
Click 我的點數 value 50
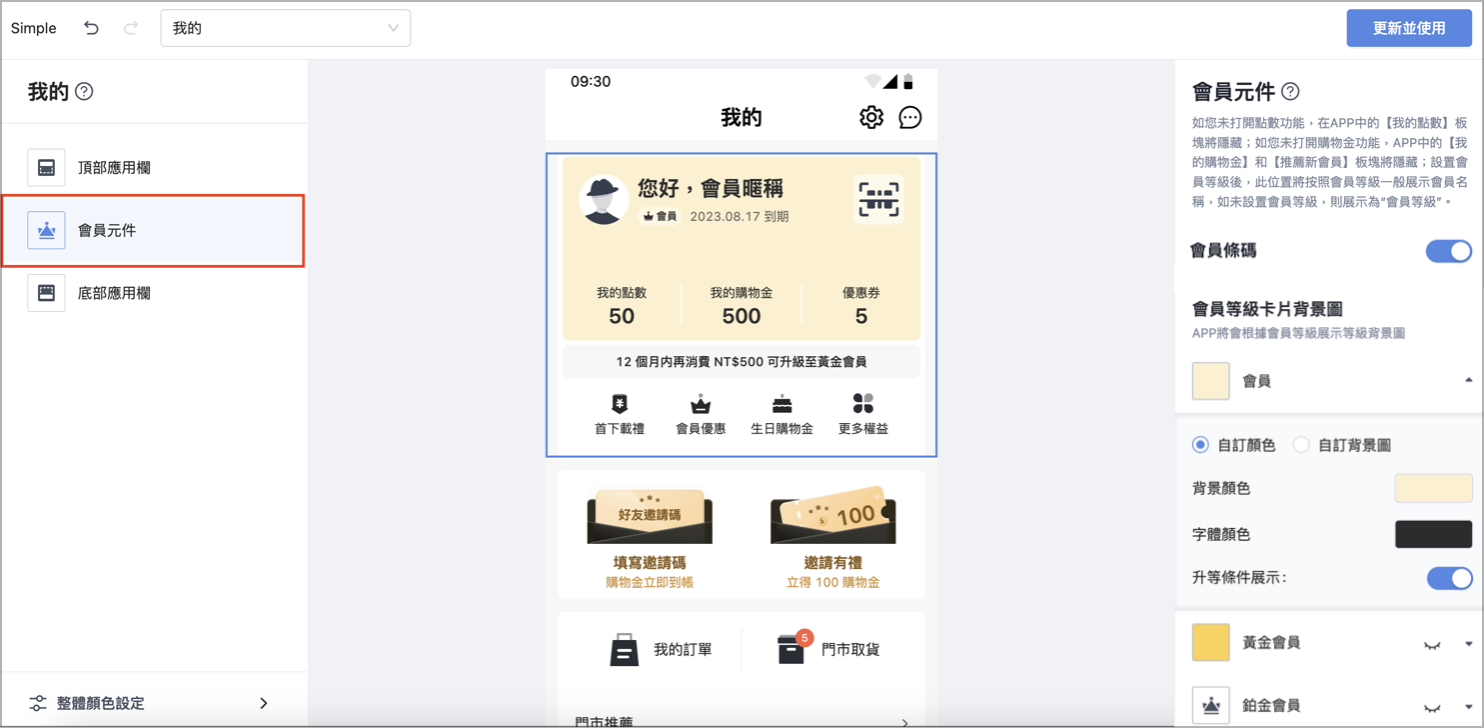tap(622, 317)
